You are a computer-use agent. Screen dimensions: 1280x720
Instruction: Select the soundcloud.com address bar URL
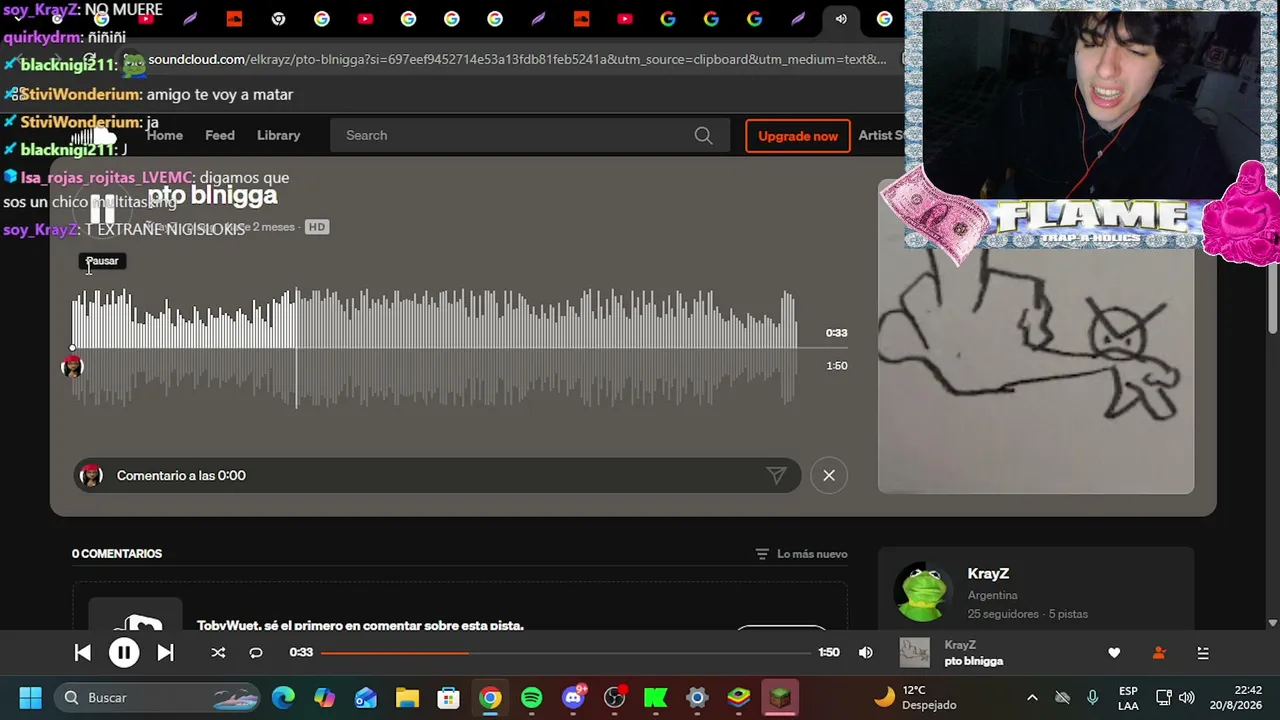coord(517,60)
